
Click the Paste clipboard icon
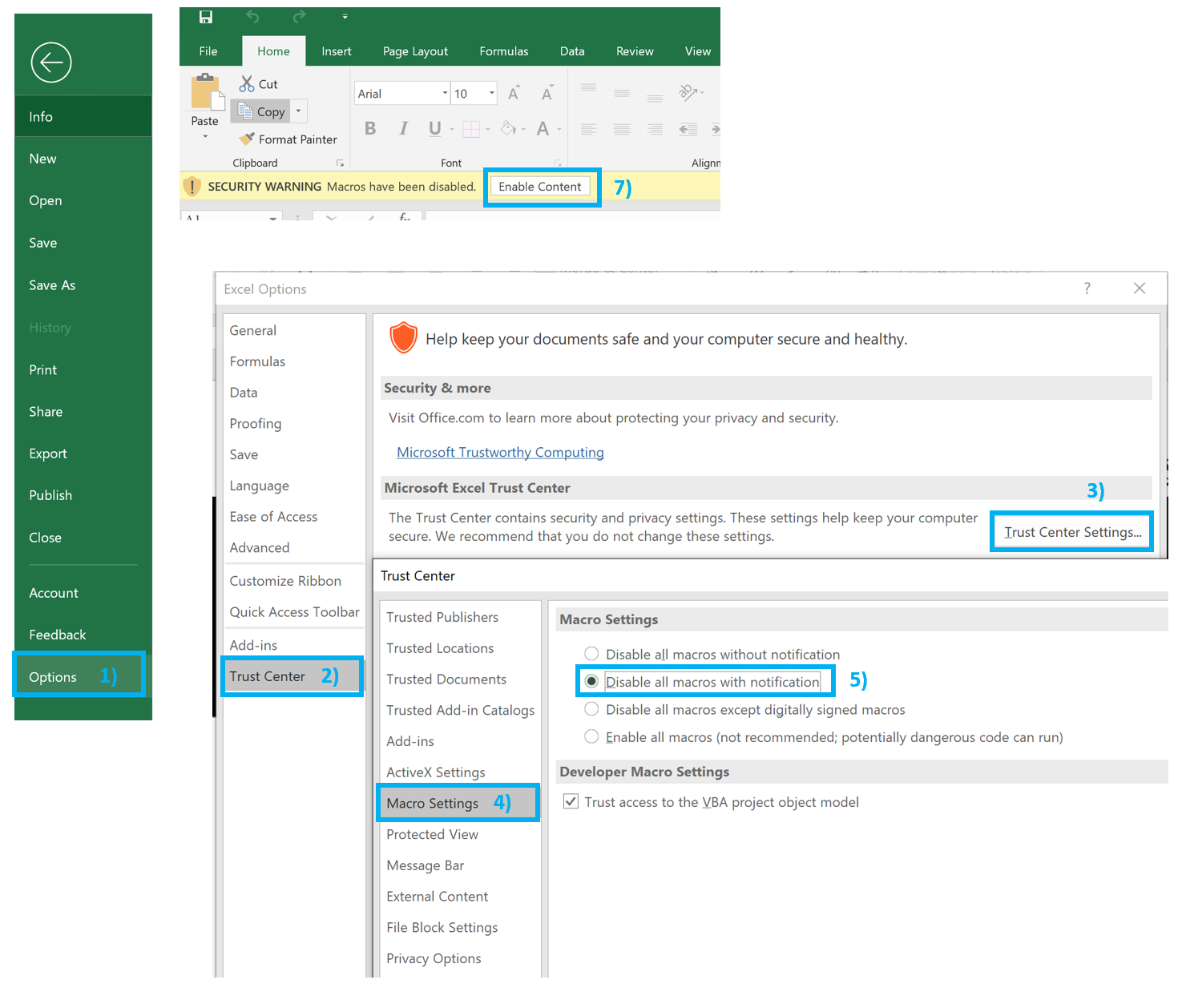point(207,91)
